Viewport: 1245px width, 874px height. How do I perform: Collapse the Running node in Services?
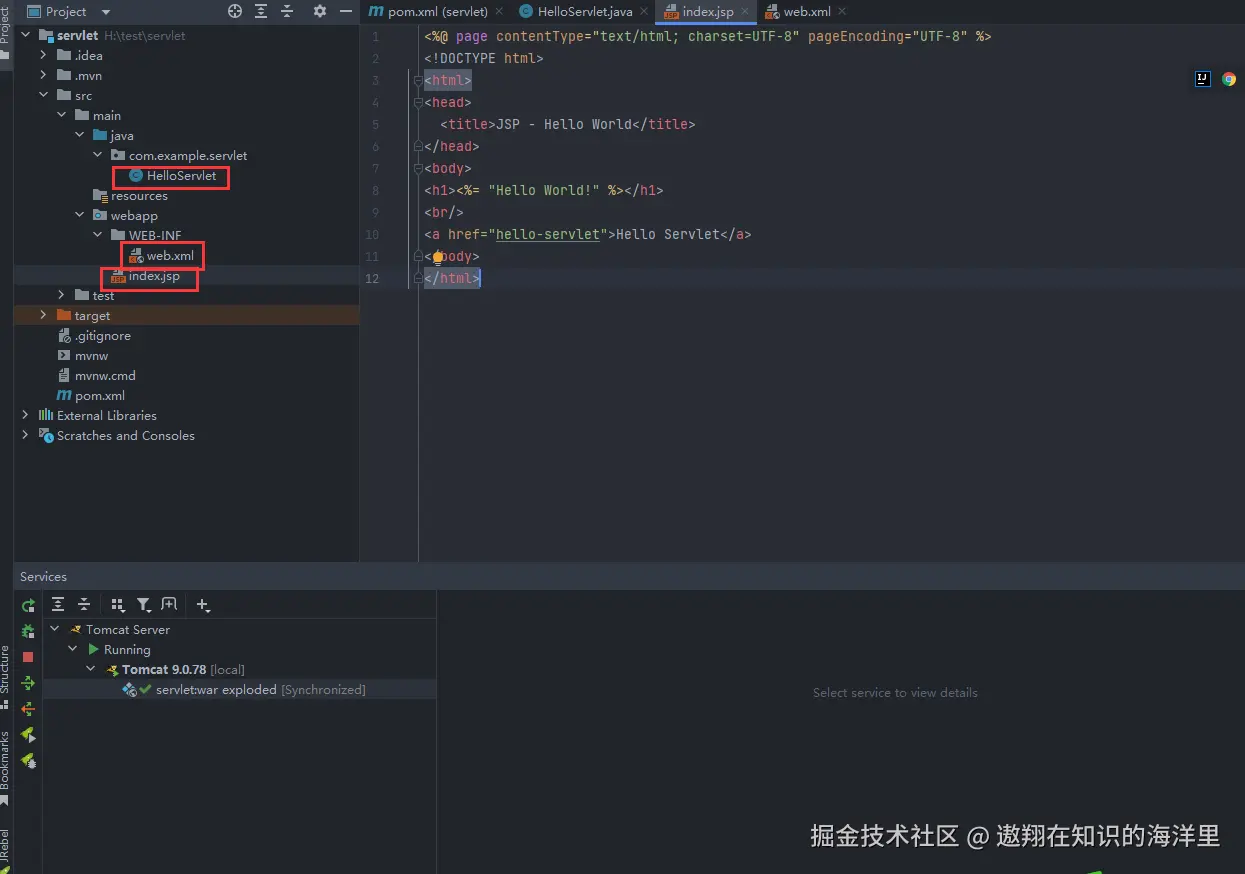click(x=73, y=649)
